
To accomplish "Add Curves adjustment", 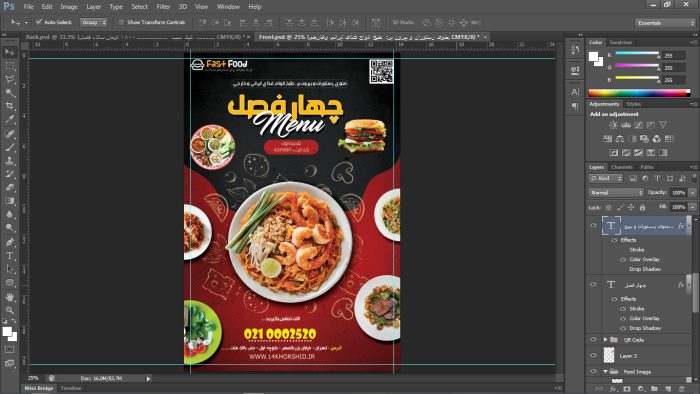I will pos(638,125).
